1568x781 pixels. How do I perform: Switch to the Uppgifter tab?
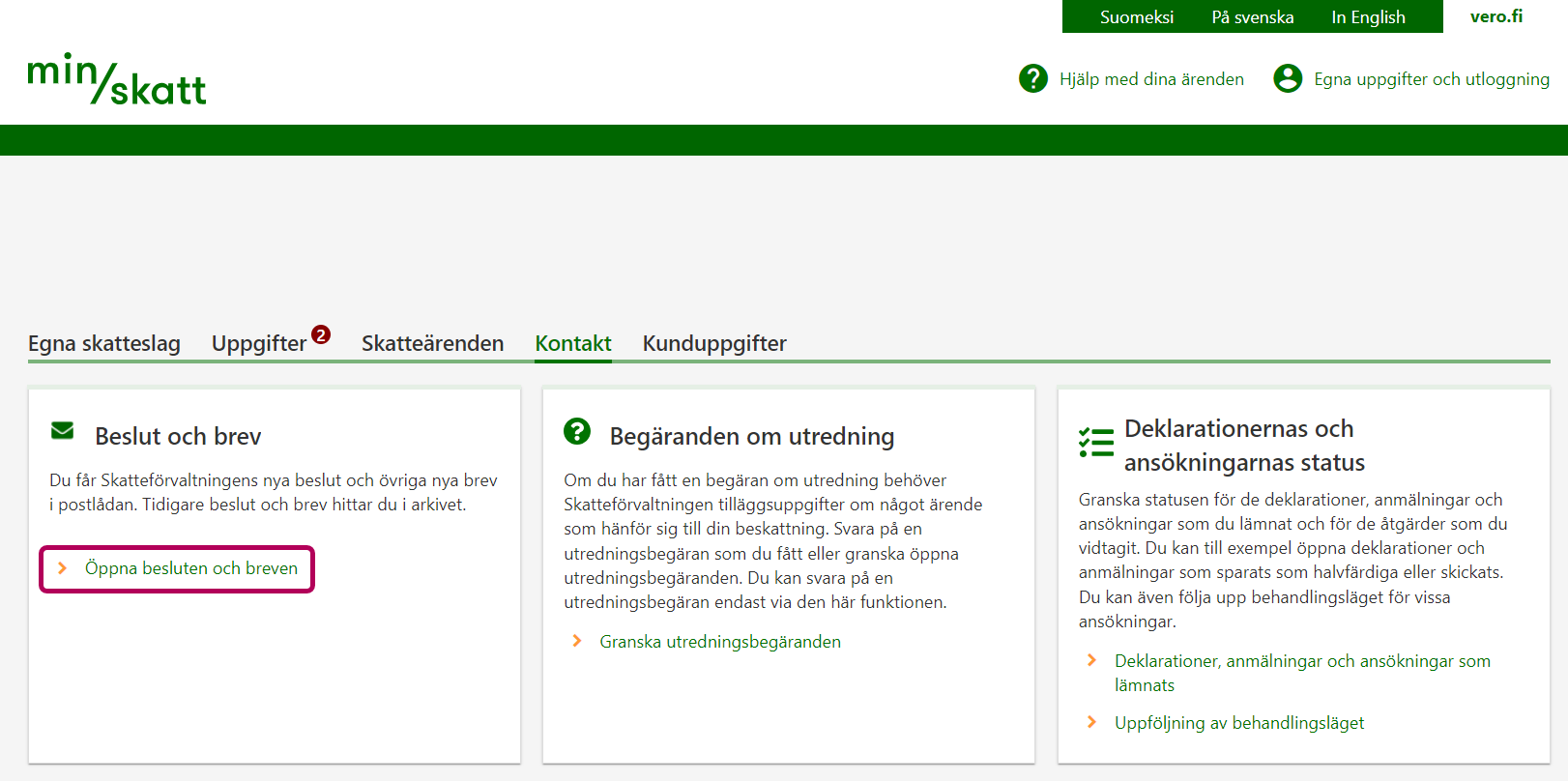click(x=258, y=343)
